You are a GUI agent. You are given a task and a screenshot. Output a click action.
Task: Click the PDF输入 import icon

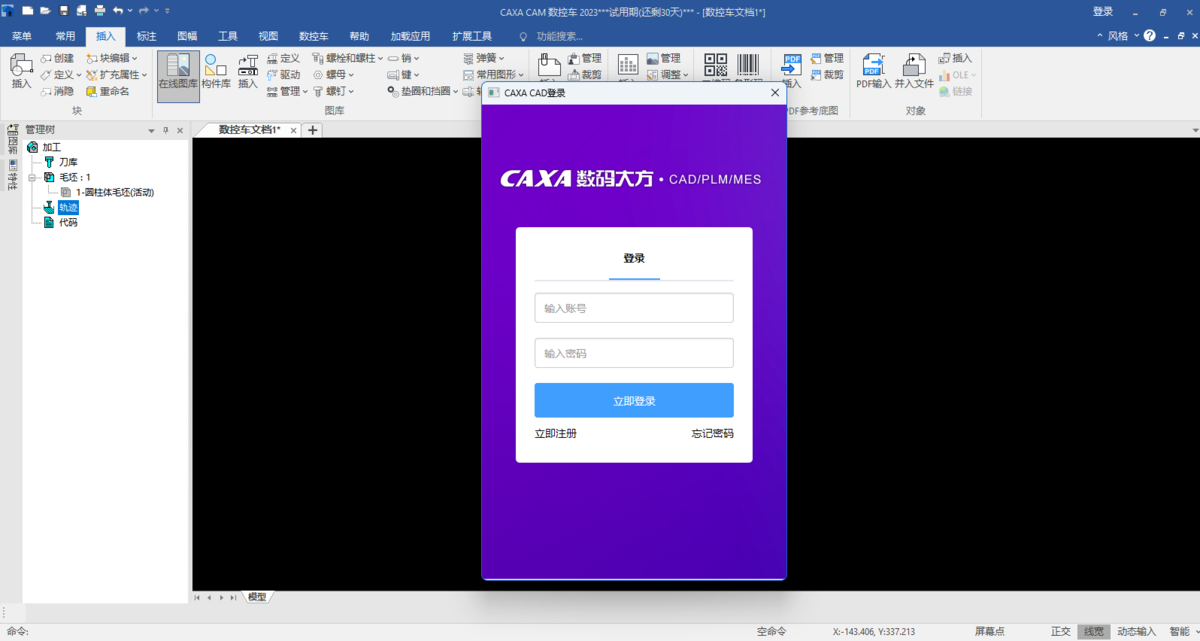point(873,72)
